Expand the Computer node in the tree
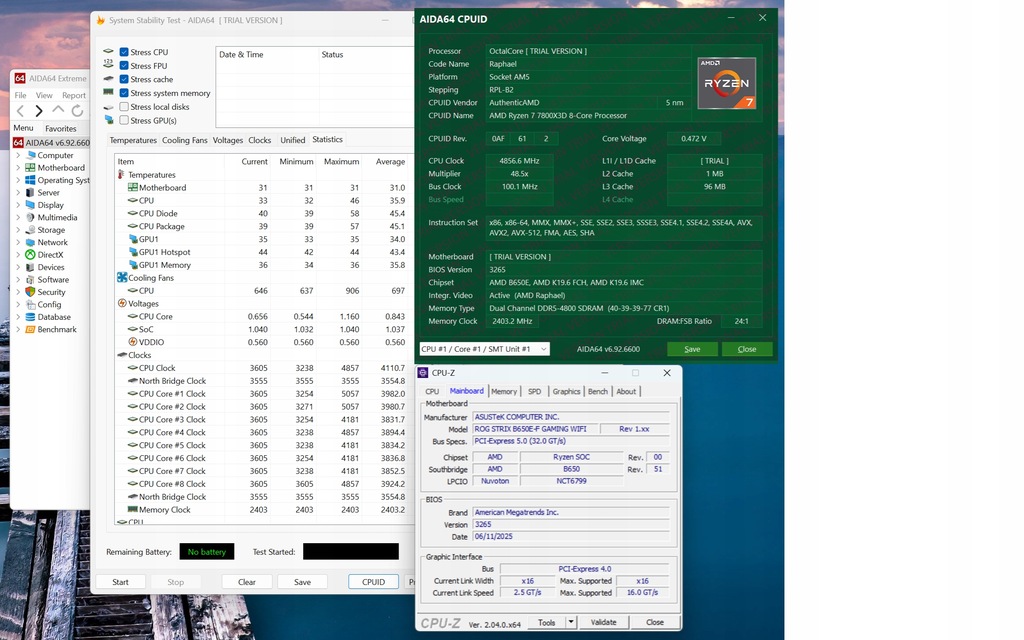The width and height of the screenshot is (1024, 640). tap(18, 155)
